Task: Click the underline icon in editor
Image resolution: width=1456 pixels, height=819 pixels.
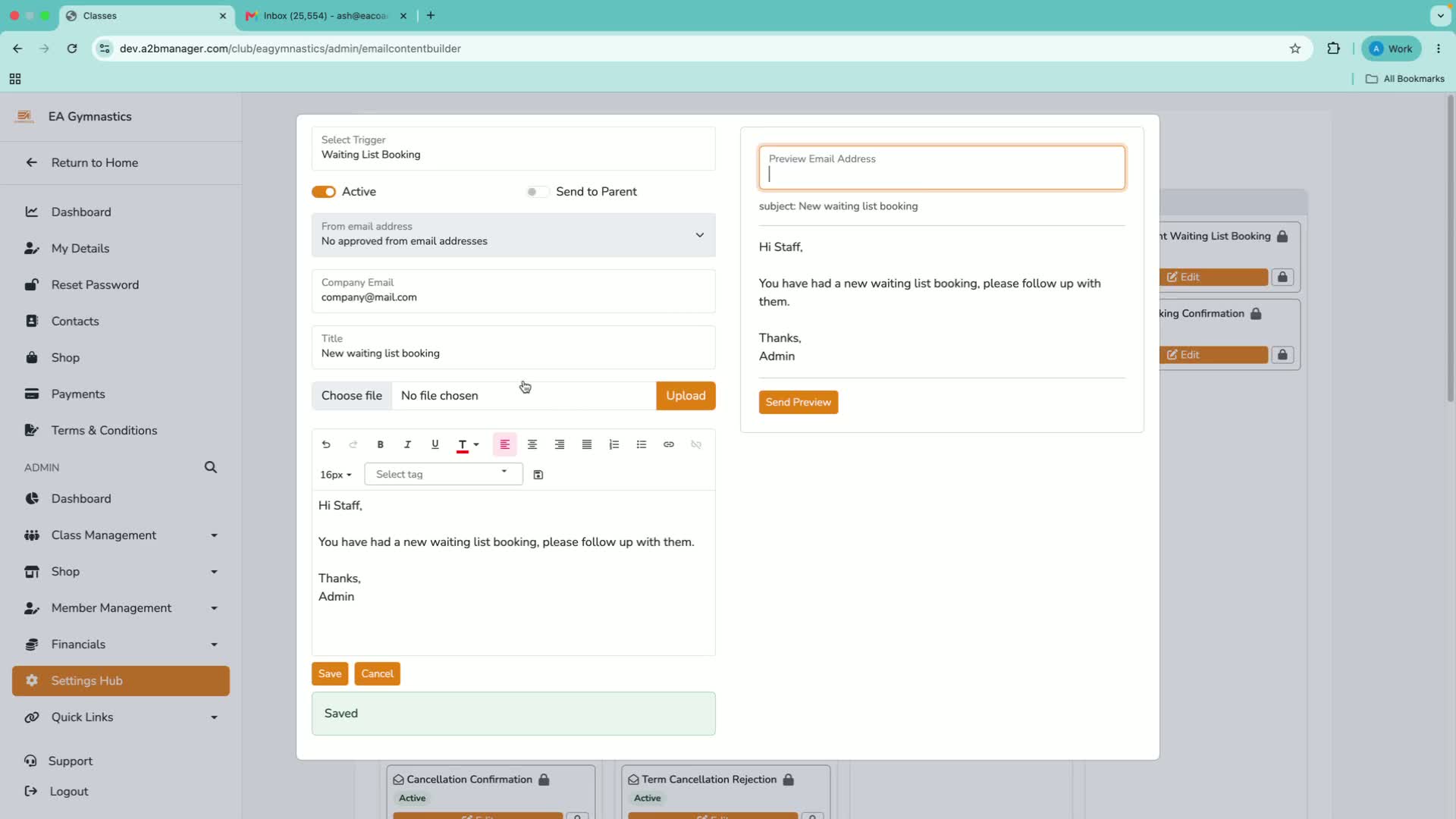Action: (435, 444)
